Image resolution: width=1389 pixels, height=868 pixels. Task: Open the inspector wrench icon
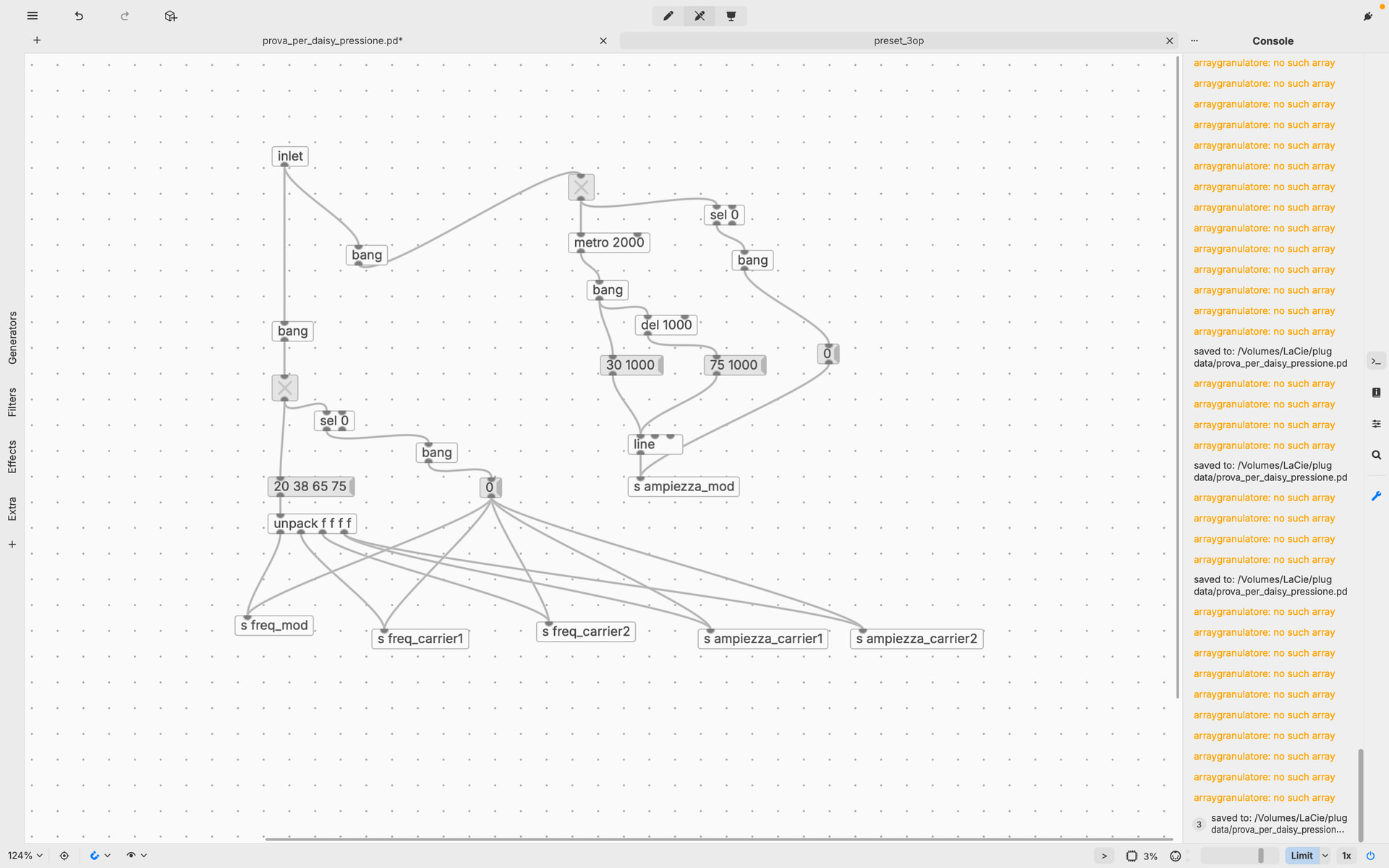pyautogui.click(x=1376, y=496)
